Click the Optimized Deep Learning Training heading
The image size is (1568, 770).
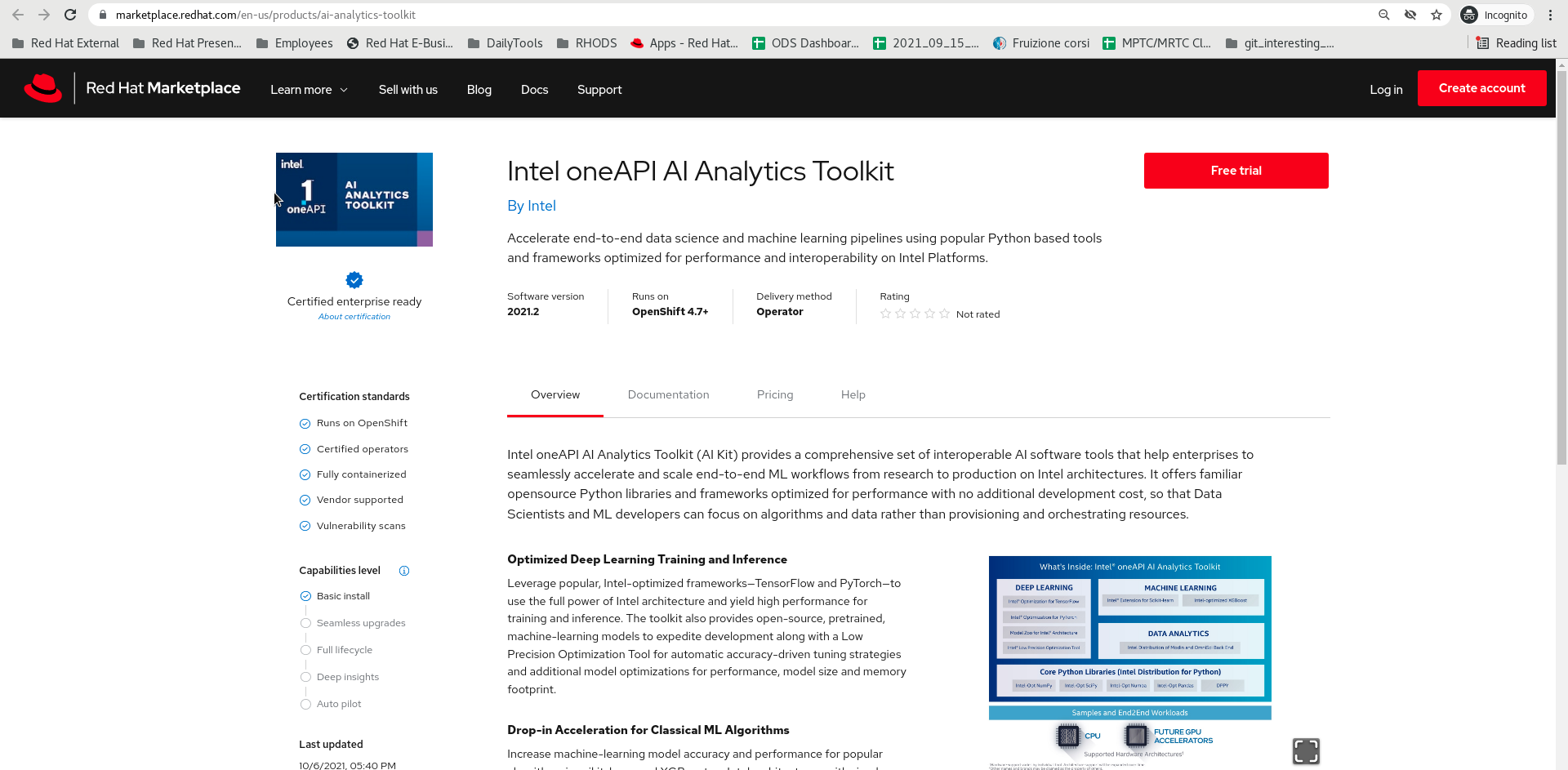(x=648, y=559)
